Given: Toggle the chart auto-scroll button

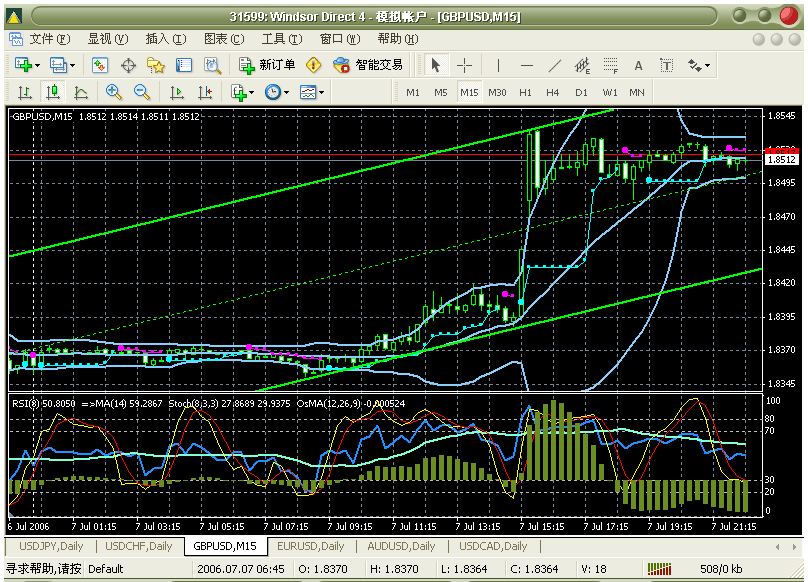Looking at the screenshot, I should coord(177,92).
